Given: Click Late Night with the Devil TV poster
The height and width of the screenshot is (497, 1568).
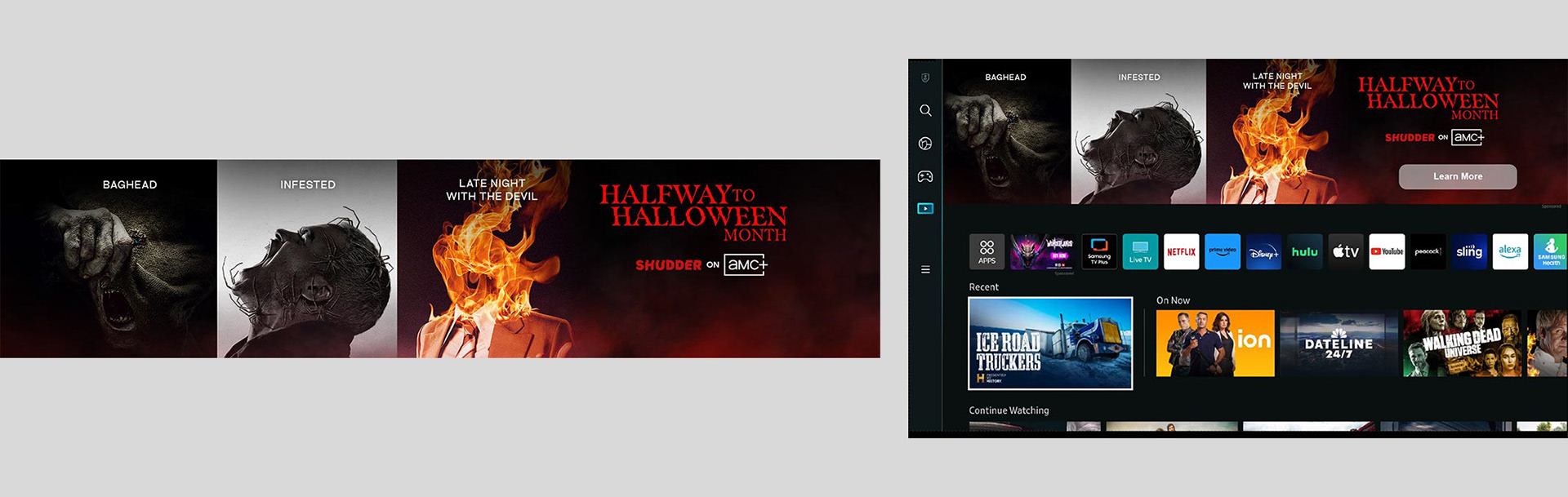Looking at the screenshot, I should click(1272, 131).
